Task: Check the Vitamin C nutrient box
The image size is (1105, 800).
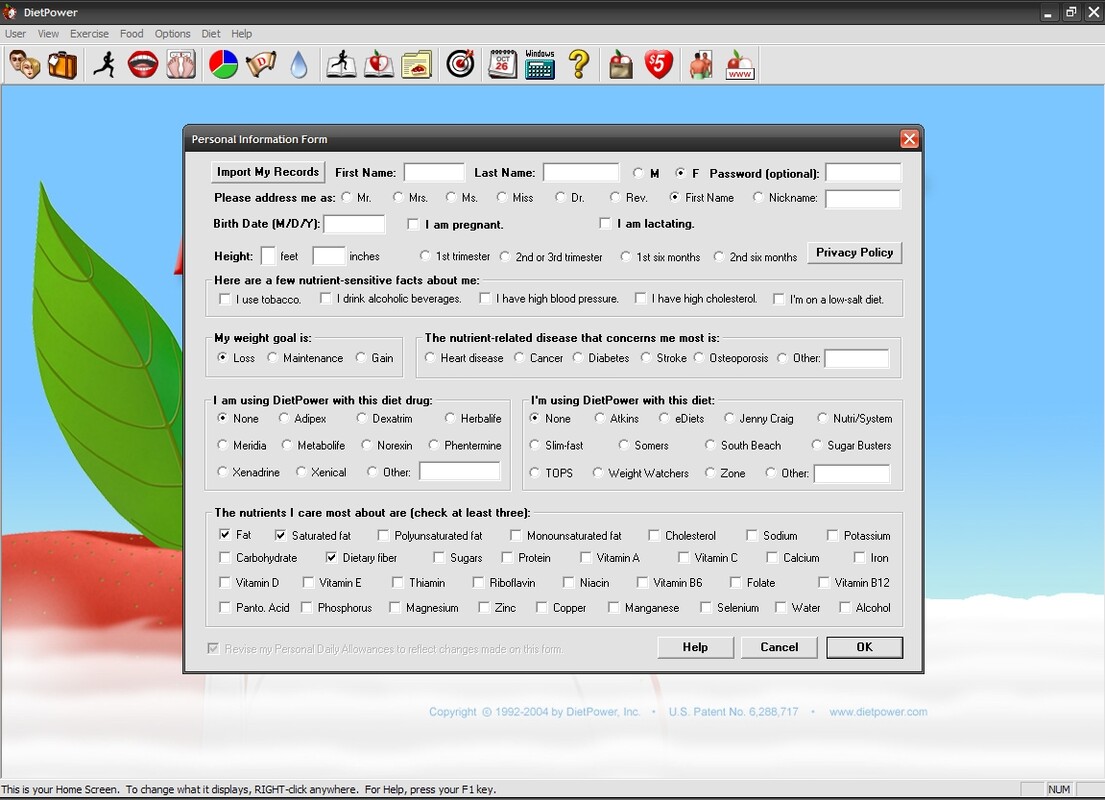Action: point(683,558)
